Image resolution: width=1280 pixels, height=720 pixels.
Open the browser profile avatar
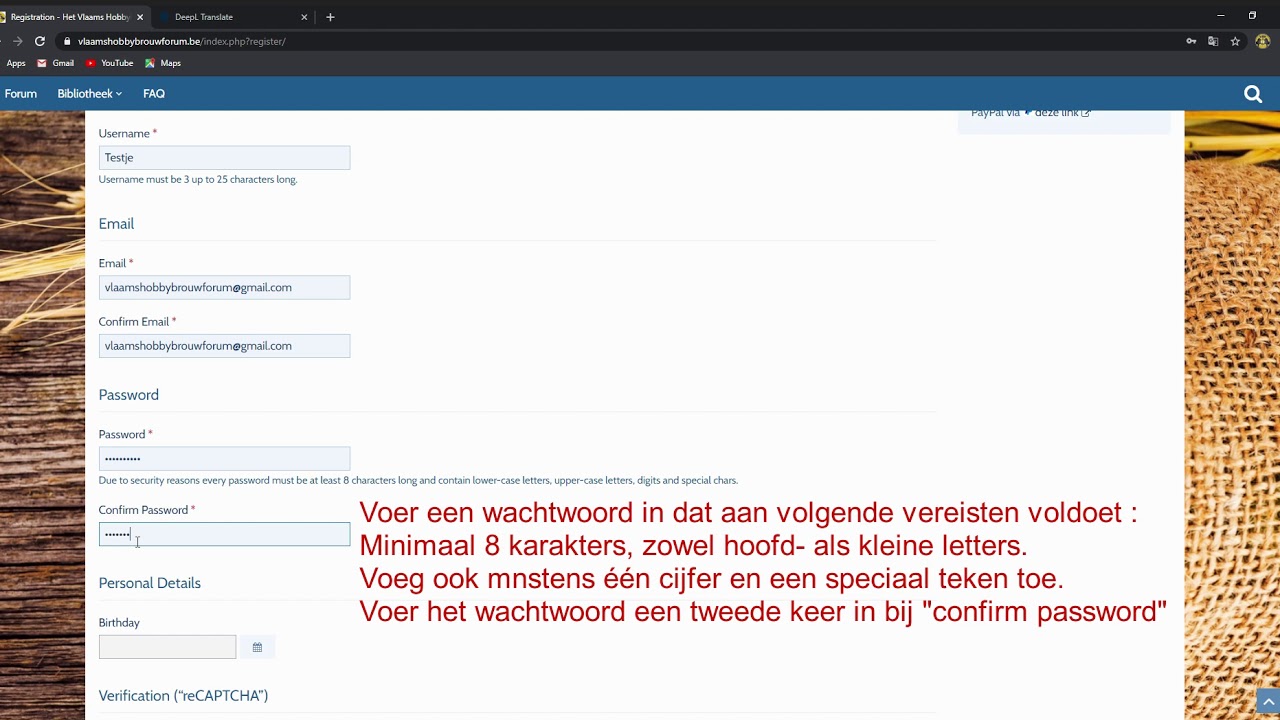coord(1262,41)
